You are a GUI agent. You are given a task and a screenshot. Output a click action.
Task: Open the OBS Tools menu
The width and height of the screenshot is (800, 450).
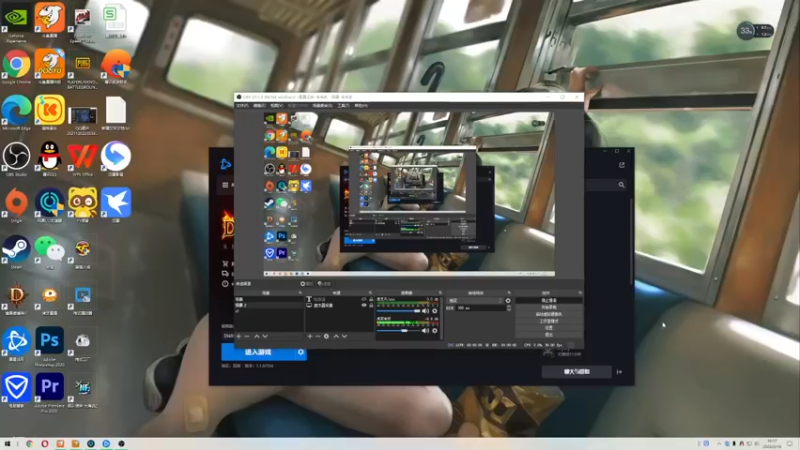tap(343, 106)
